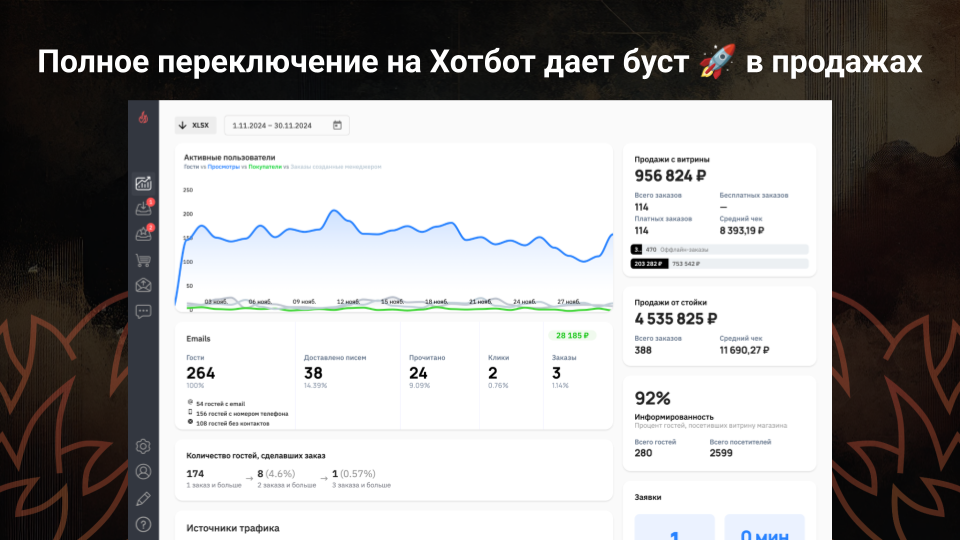Click the '8 (4.6%)' repeat orders figure
Viewport: 960px width, 540px height.
(276, 474)
